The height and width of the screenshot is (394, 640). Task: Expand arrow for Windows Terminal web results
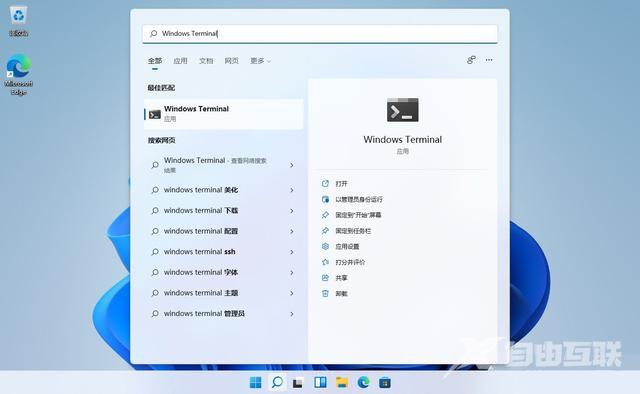(292, 165)
